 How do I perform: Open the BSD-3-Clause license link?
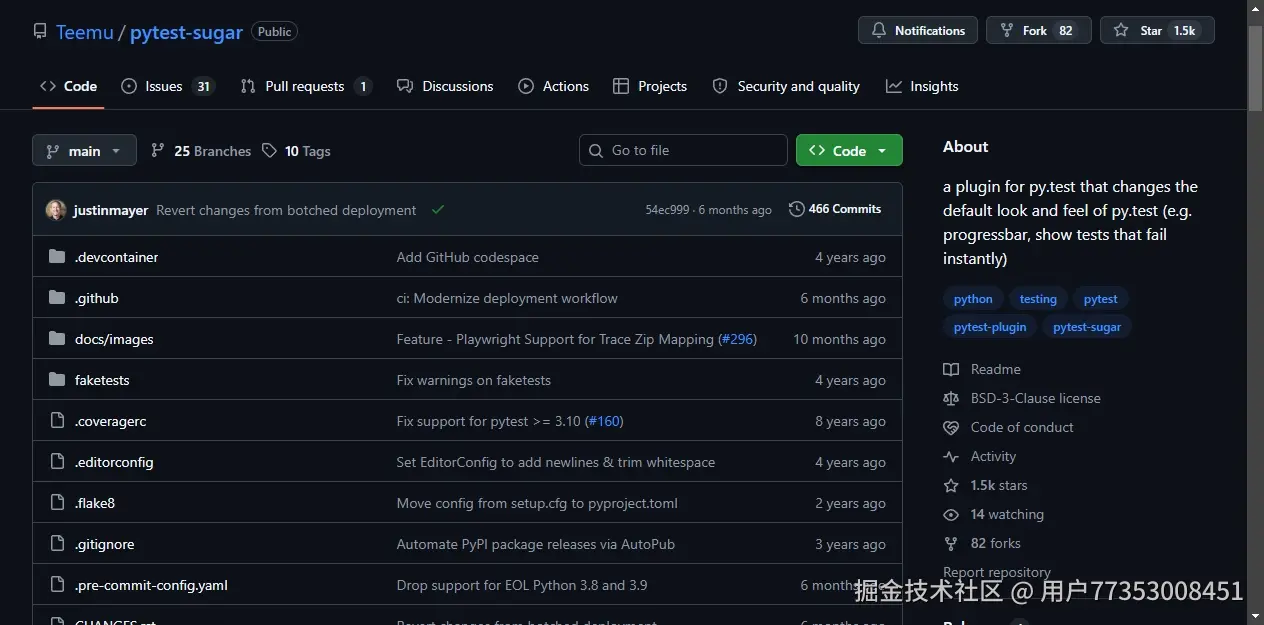pyautogui.click(x=1022, y=398)
